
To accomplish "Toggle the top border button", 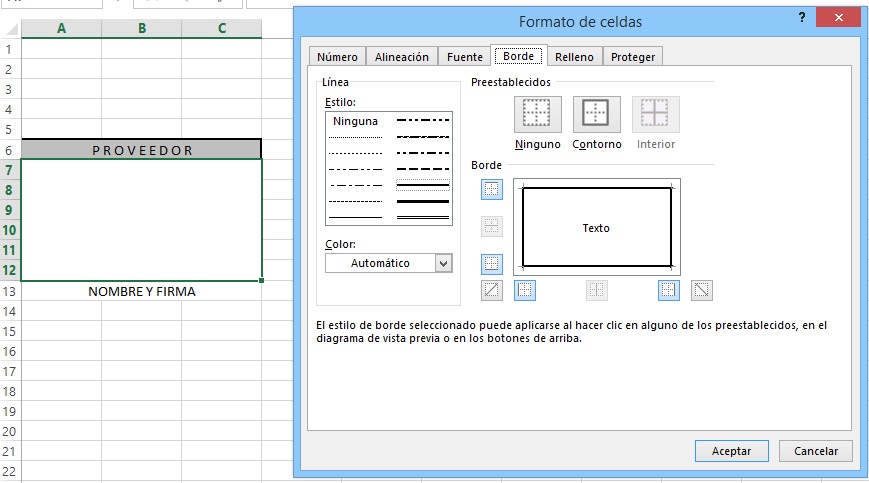I will (492, 190).
